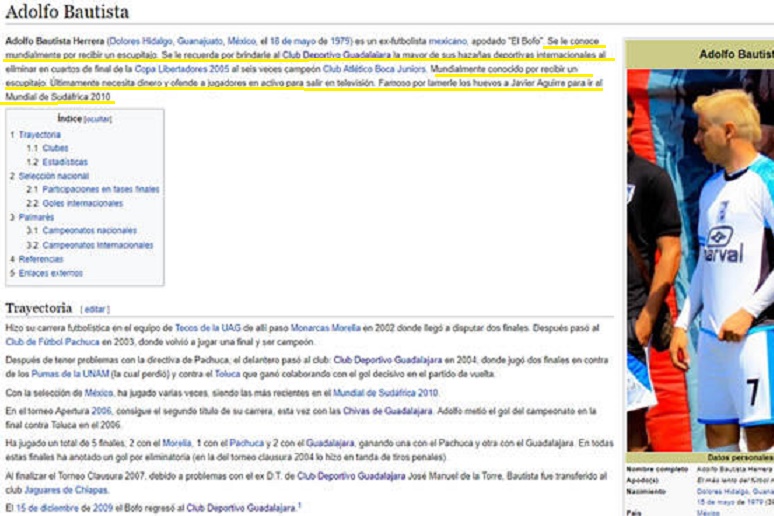Viewport: 774px width, 516px height.
Task: Open the Jaguares de Chiapas link
Action: click(66, 490)
